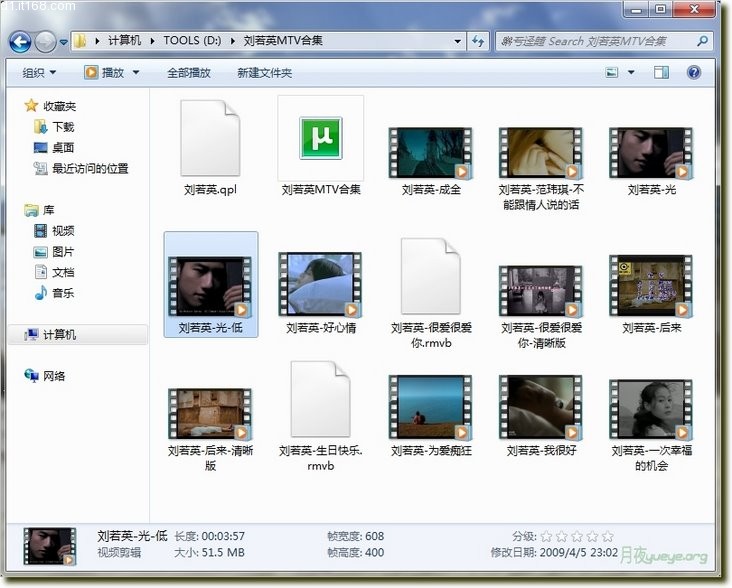Select the 刘若英-光-低 video thumbnail

coord(211,287)
